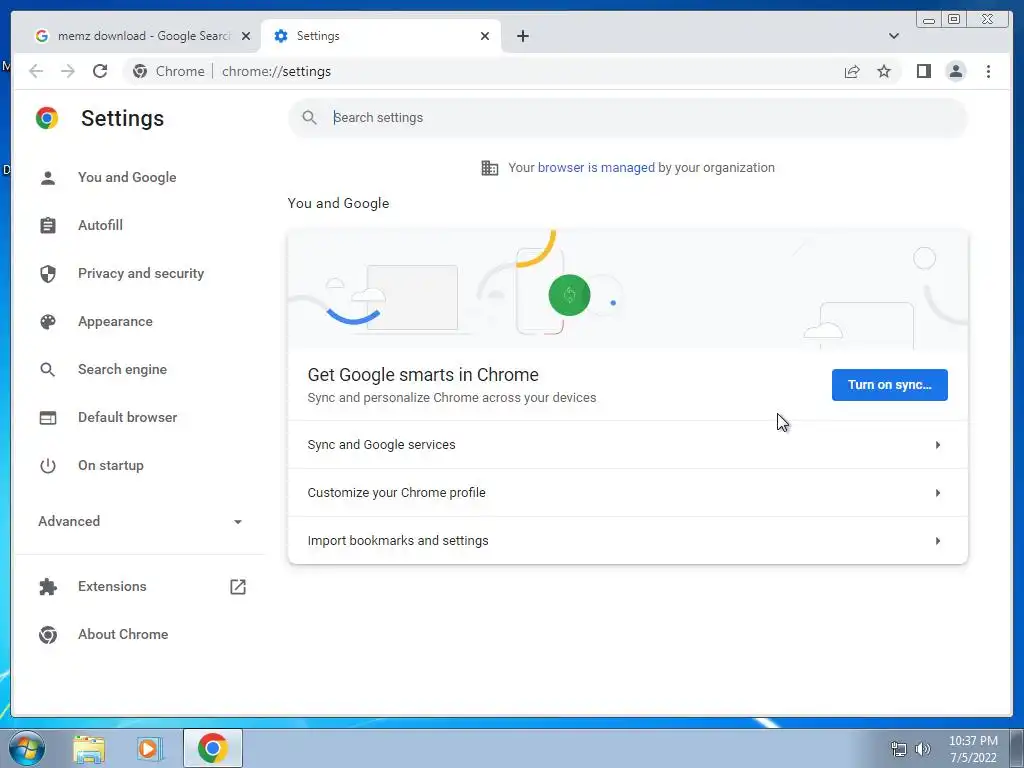Open Chrome's three-dot menu
Screen dimensions: 1024x768
click(988, 71)
